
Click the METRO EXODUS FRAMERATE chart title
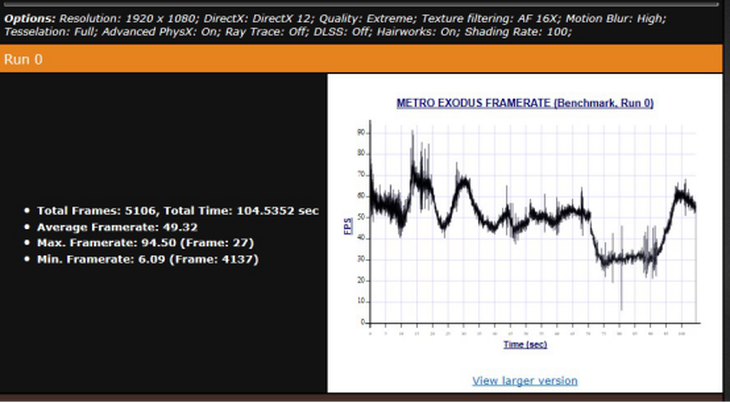pyautogui.click(x=525, y=103)
